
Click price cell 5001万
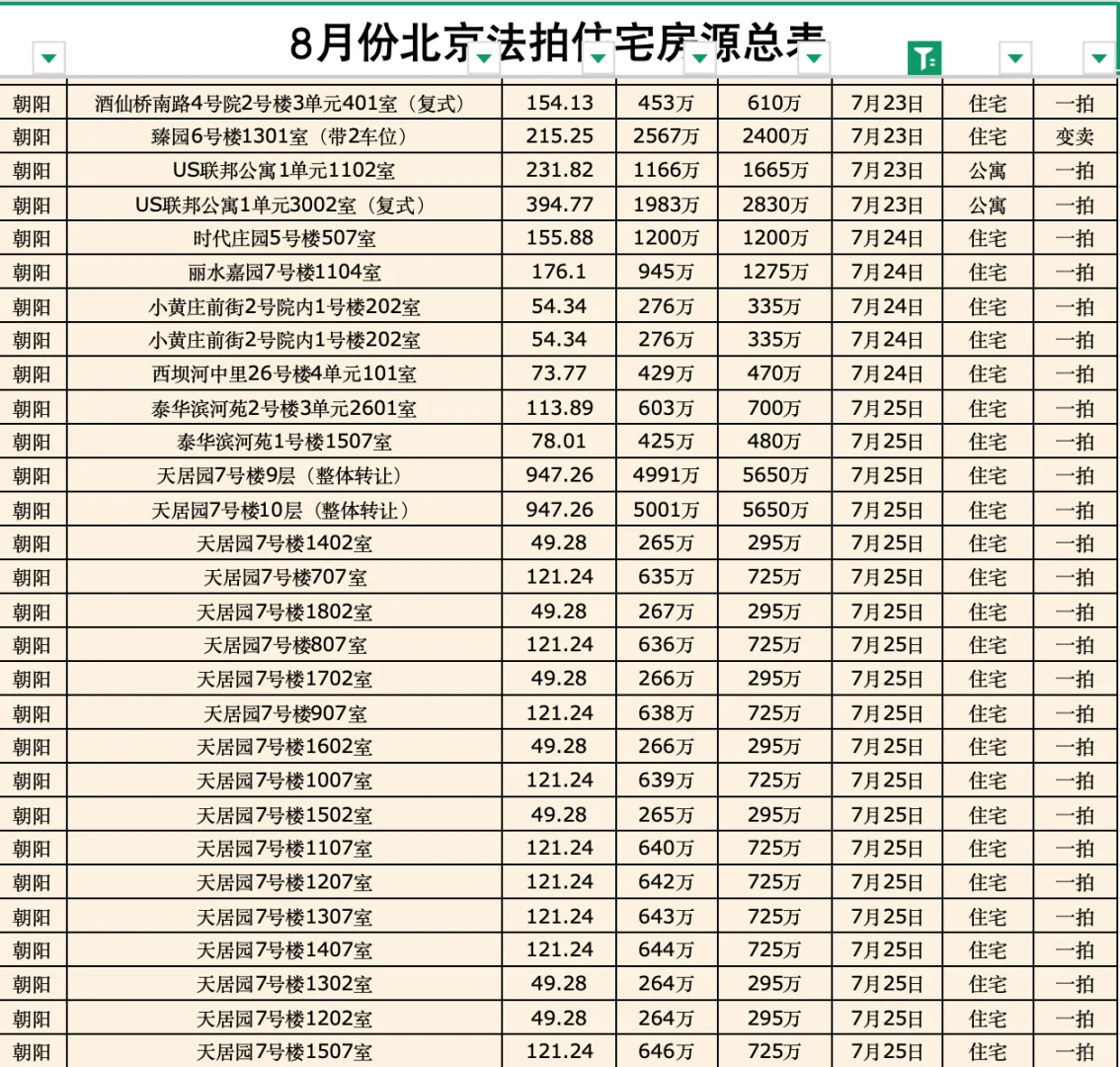(x=666, y=510)
